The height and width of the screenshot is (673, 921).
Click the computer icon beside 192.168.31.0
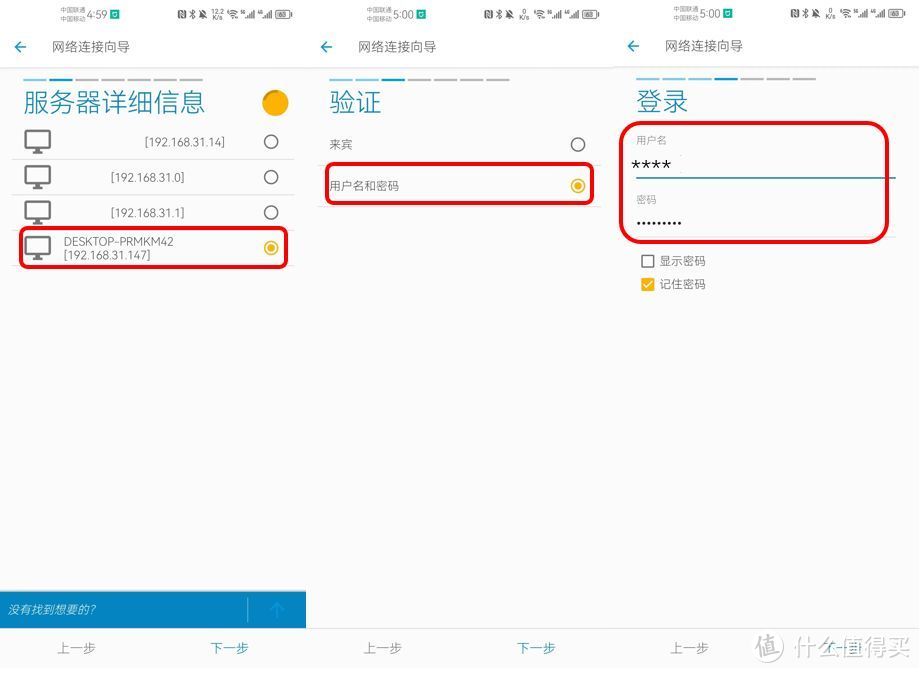click(x=37, y=177)
